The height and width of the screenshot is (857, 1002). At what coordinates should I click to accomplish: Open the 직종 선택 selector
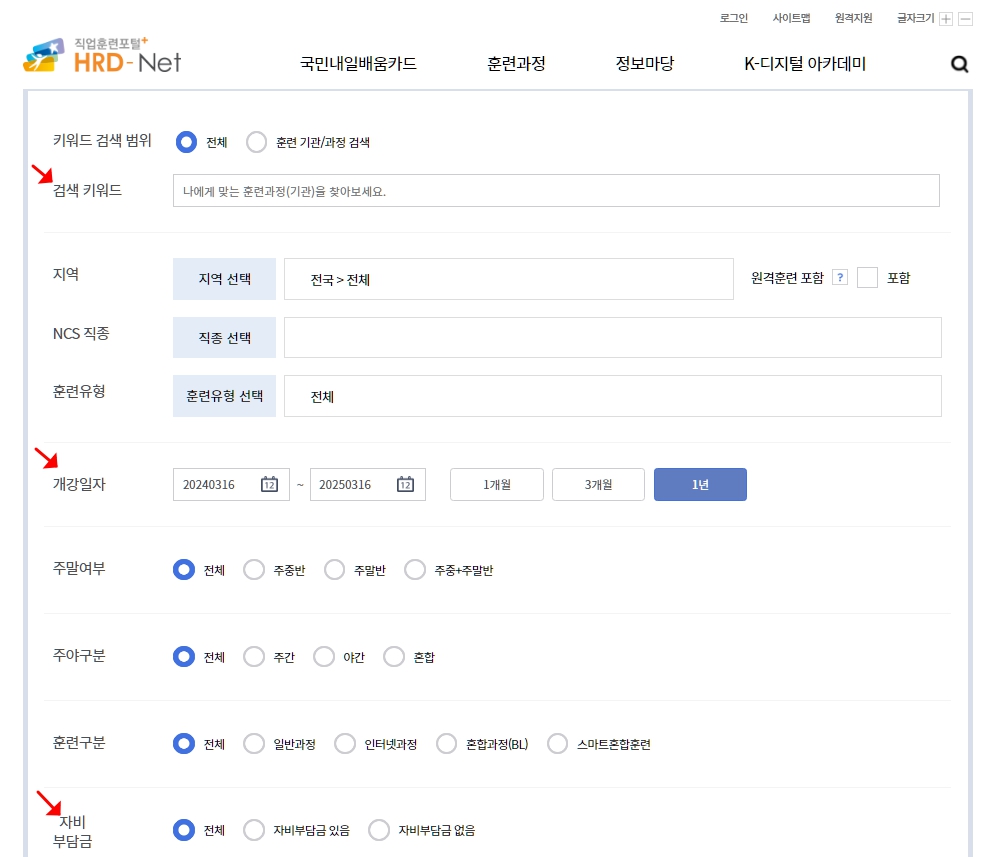(x=223, y=337)
